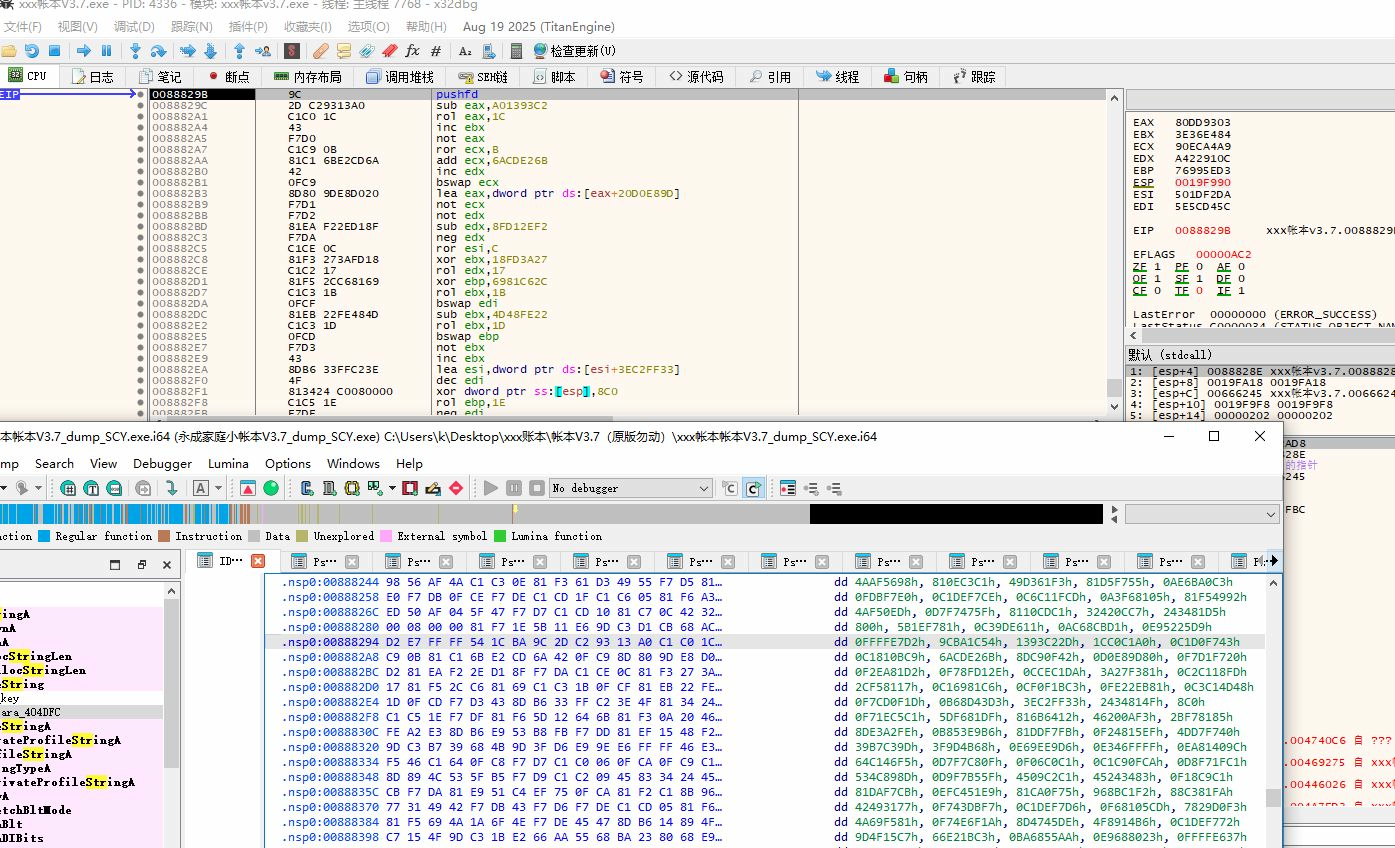Click the run arrow in x32dbg toolbar
This screenshot has width=1395, height=848.
84,51
